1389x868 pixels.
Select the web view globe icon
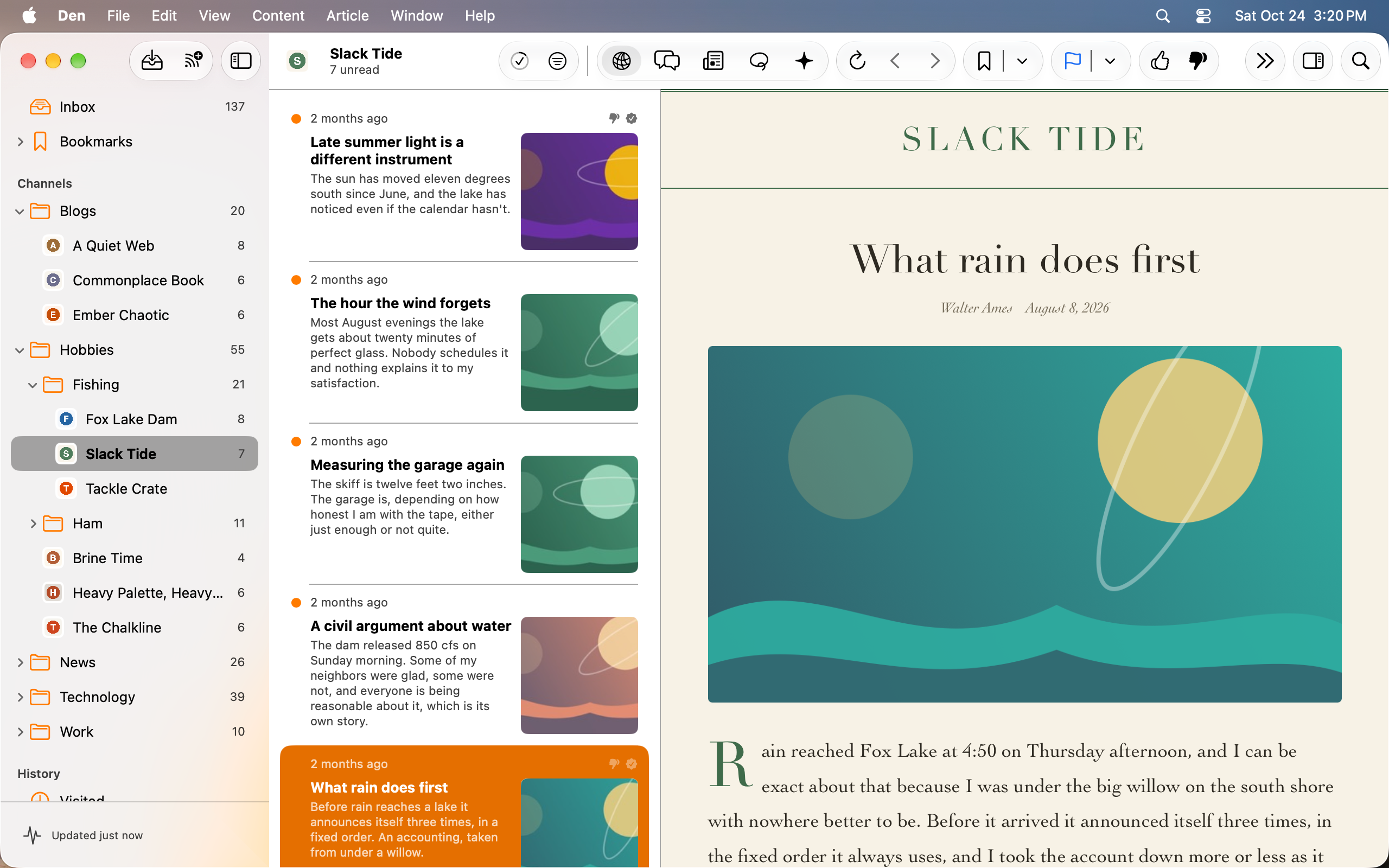click(622, 60)
